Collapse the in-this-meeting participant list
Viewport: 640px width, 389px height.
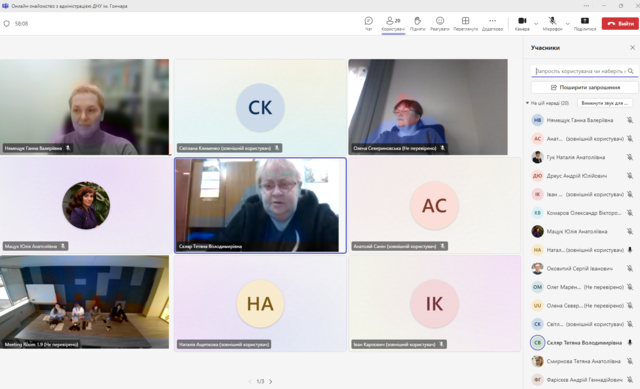click(527, 103)
